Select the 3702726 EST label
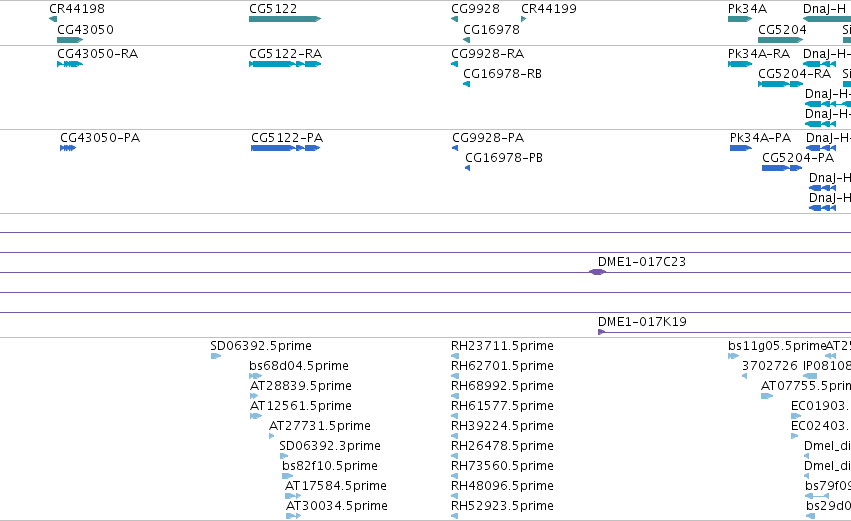The width and height of the screenshot is (851, 521). click(770, 366)
